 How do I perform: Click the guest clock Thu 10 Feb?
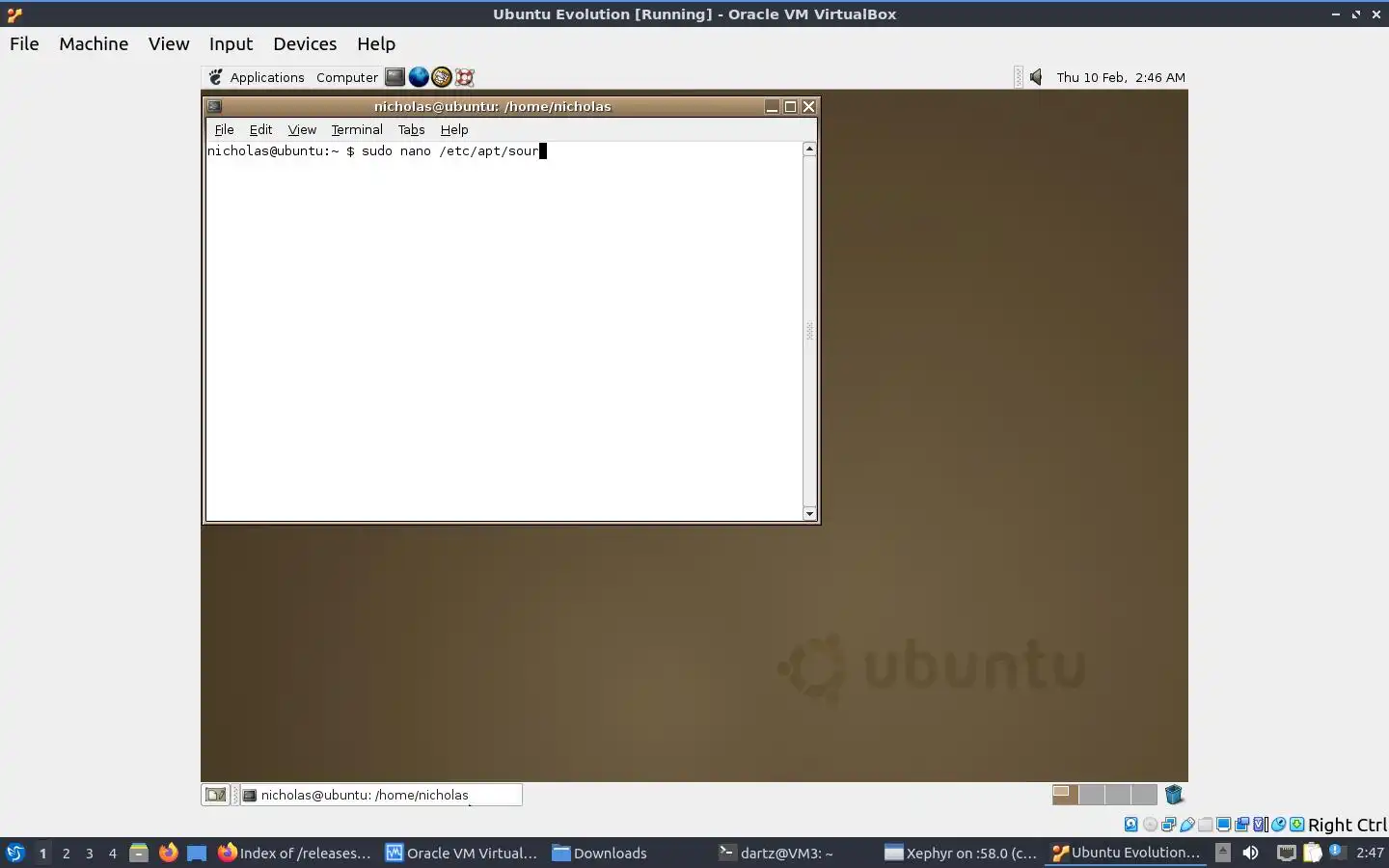point(1121,77)
